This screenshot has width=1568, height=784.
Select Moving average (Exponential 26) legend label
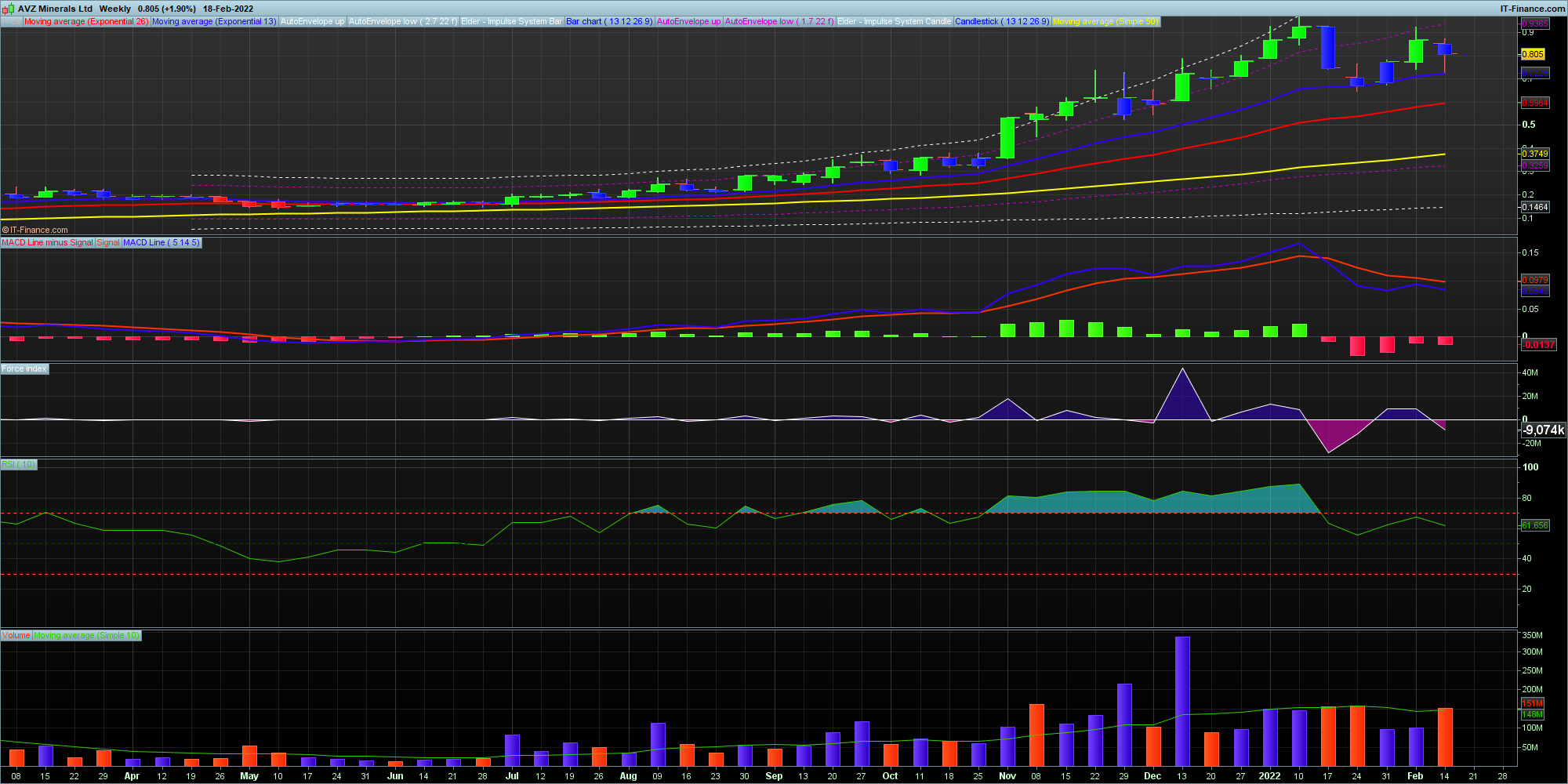tap(86, 21)
